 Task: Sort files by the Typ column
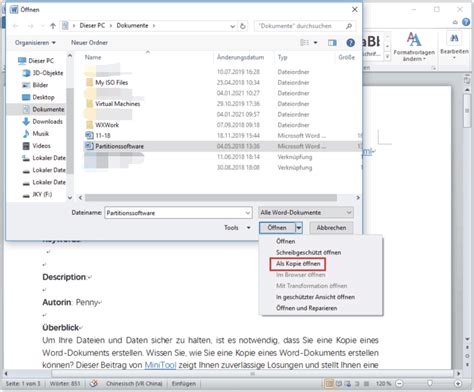[282, 57]
